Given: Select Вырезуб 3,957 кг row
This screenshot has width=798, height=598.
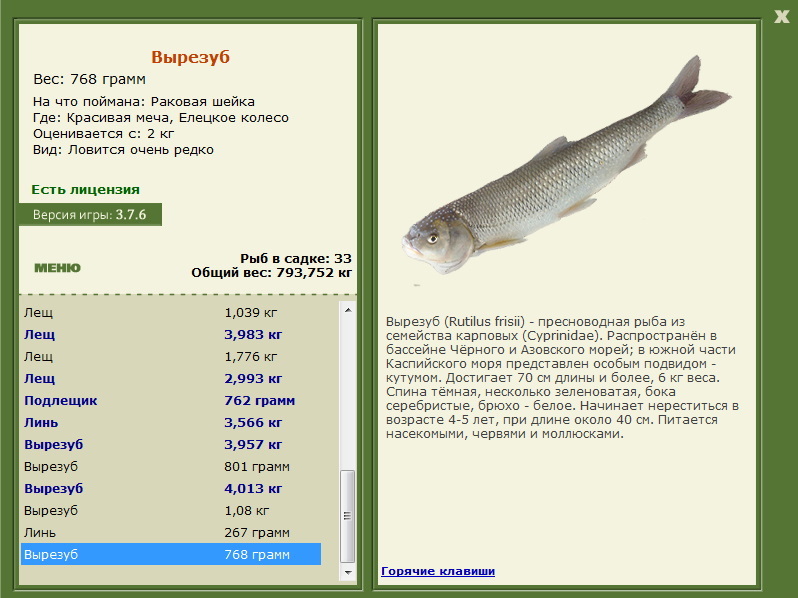Looking at the screenshot, I should (172, 444).
